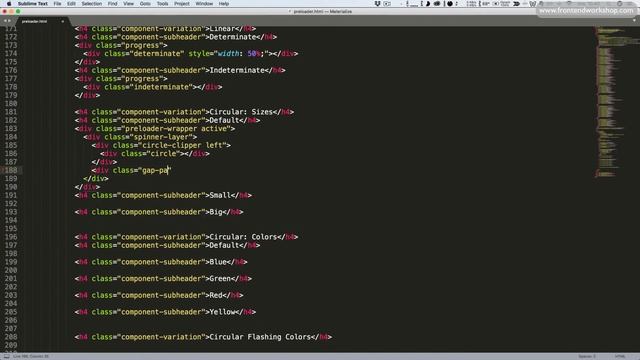640x360 pixels.
Task: Click the "Small" subheader text
Action: tap(220, 195)
